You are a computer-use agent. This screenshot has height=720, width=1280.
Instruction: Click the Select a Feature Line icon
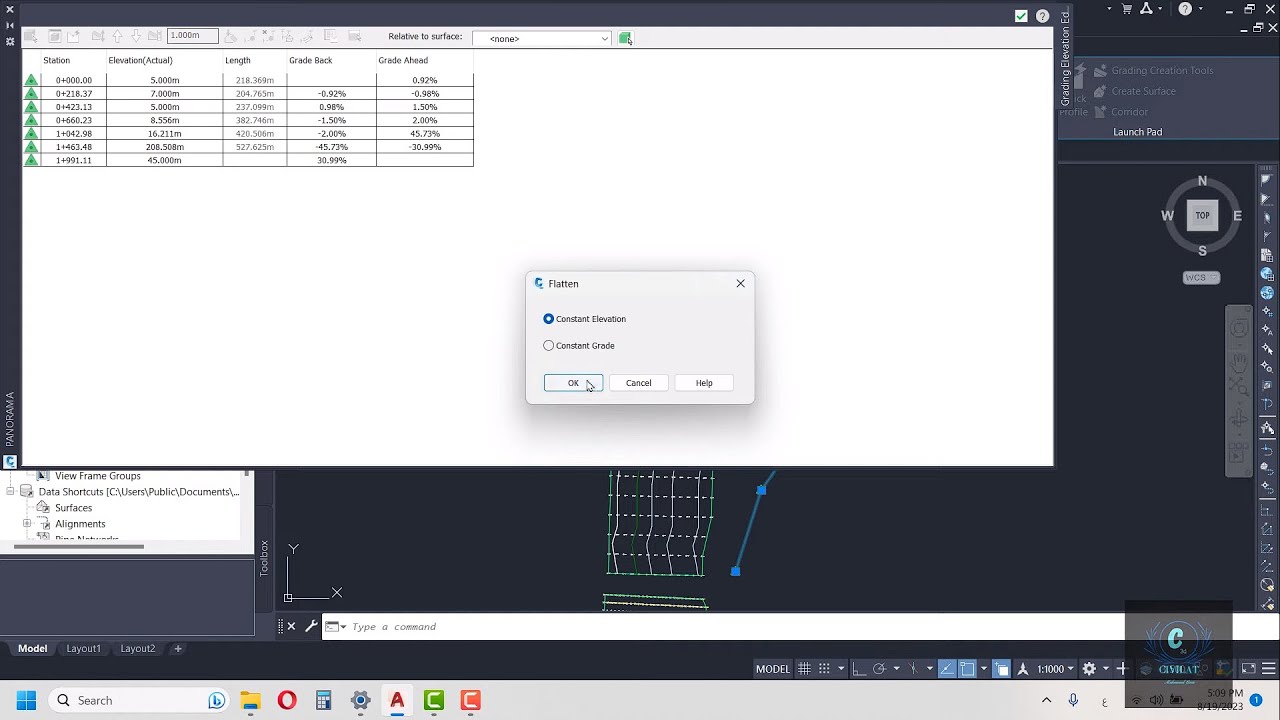tap(31, 36)
